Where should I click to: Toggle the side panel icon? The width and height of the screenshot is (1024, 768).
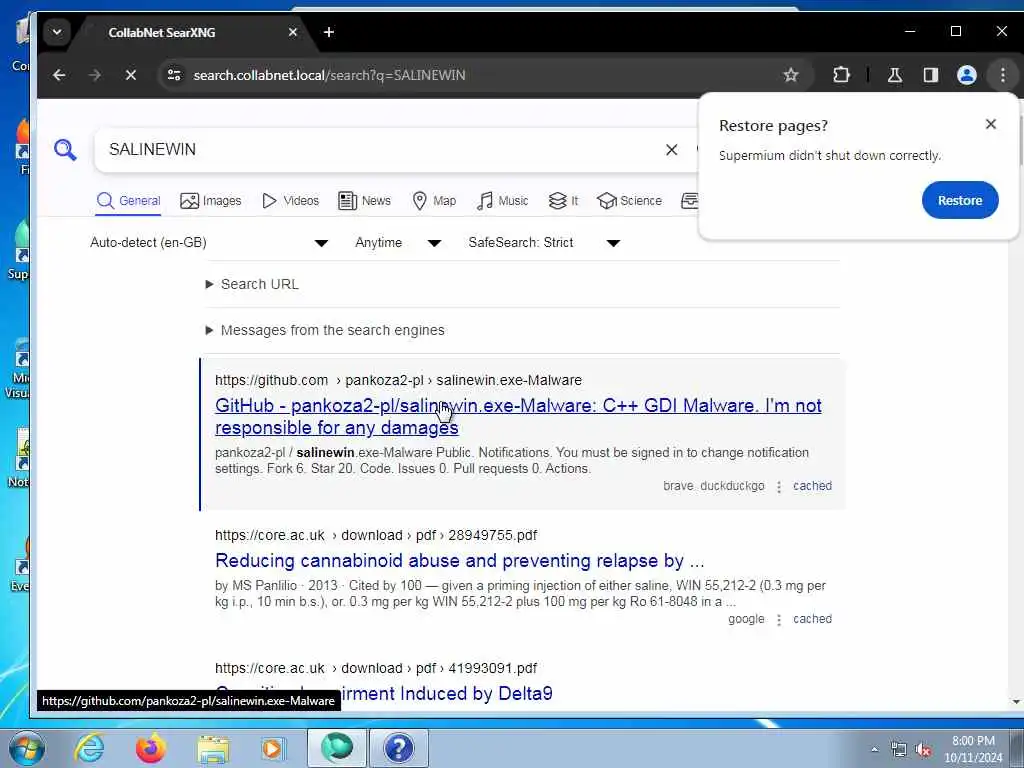(931, 75)
